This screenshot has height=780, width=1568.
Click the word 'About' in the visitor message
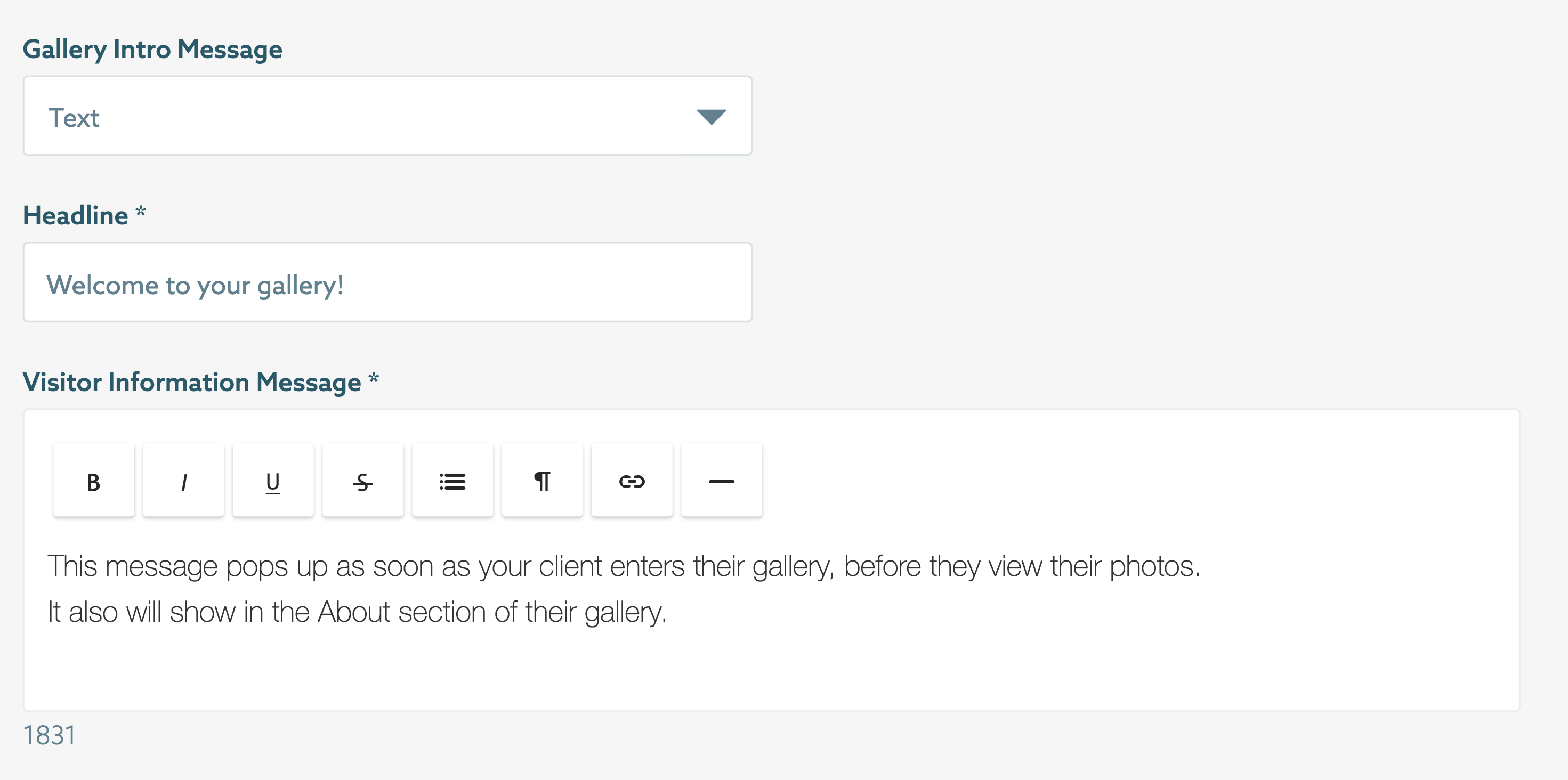(354, 612)
